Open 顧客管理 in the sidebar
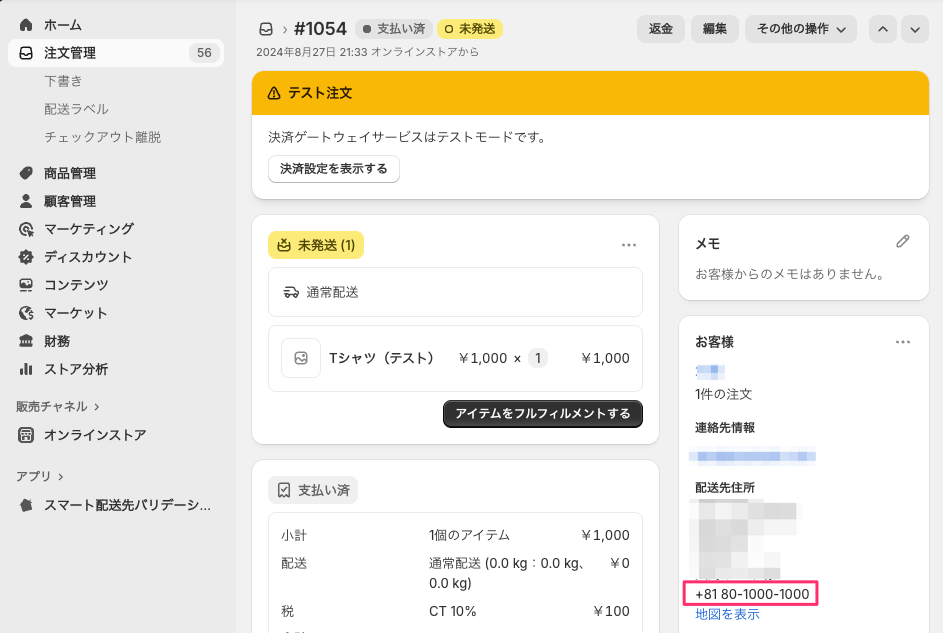Viewport: 943px width, 633px height. (69, 201)
